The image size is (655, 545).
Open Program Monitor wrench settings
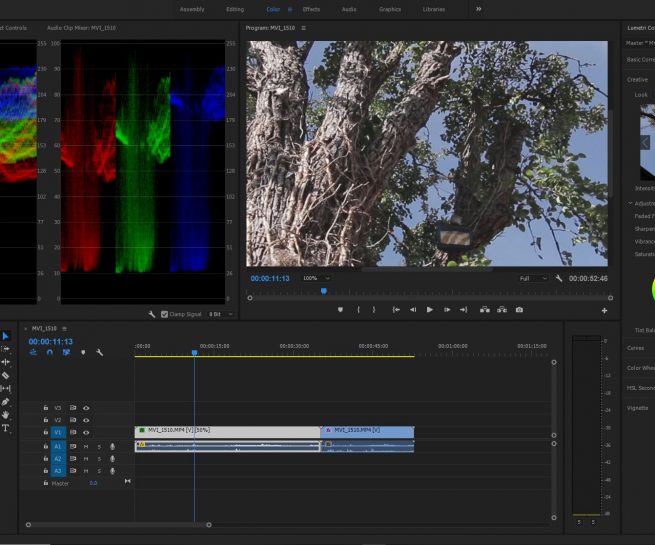pos(559,278)
